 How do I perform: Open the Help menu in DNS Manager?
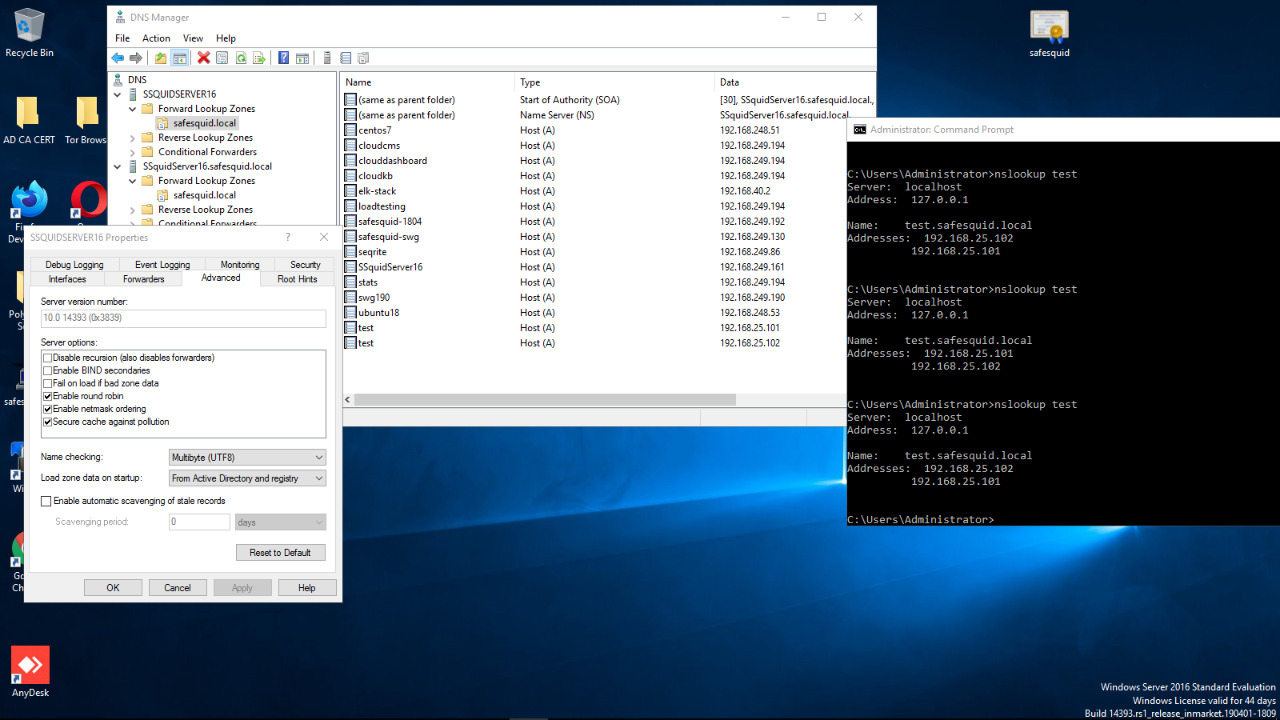226,38
